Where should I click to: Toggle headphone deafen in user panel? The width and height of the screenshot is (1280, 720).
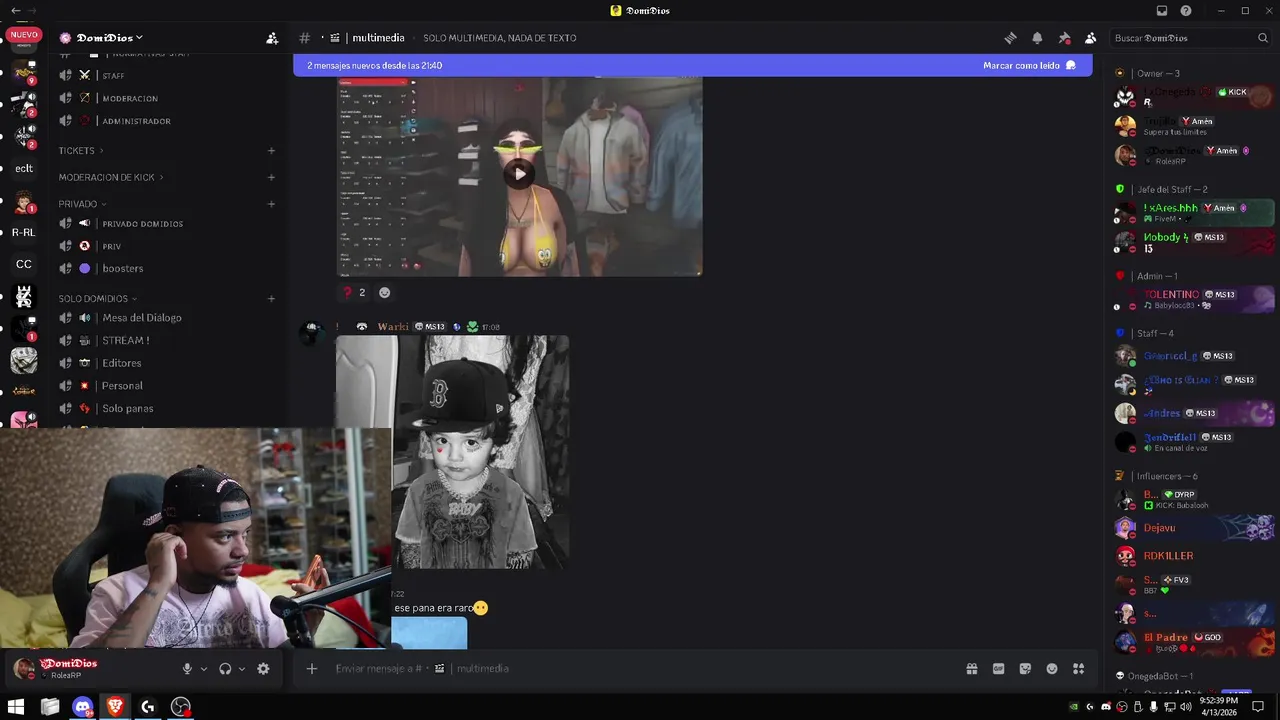click(225, 669)
